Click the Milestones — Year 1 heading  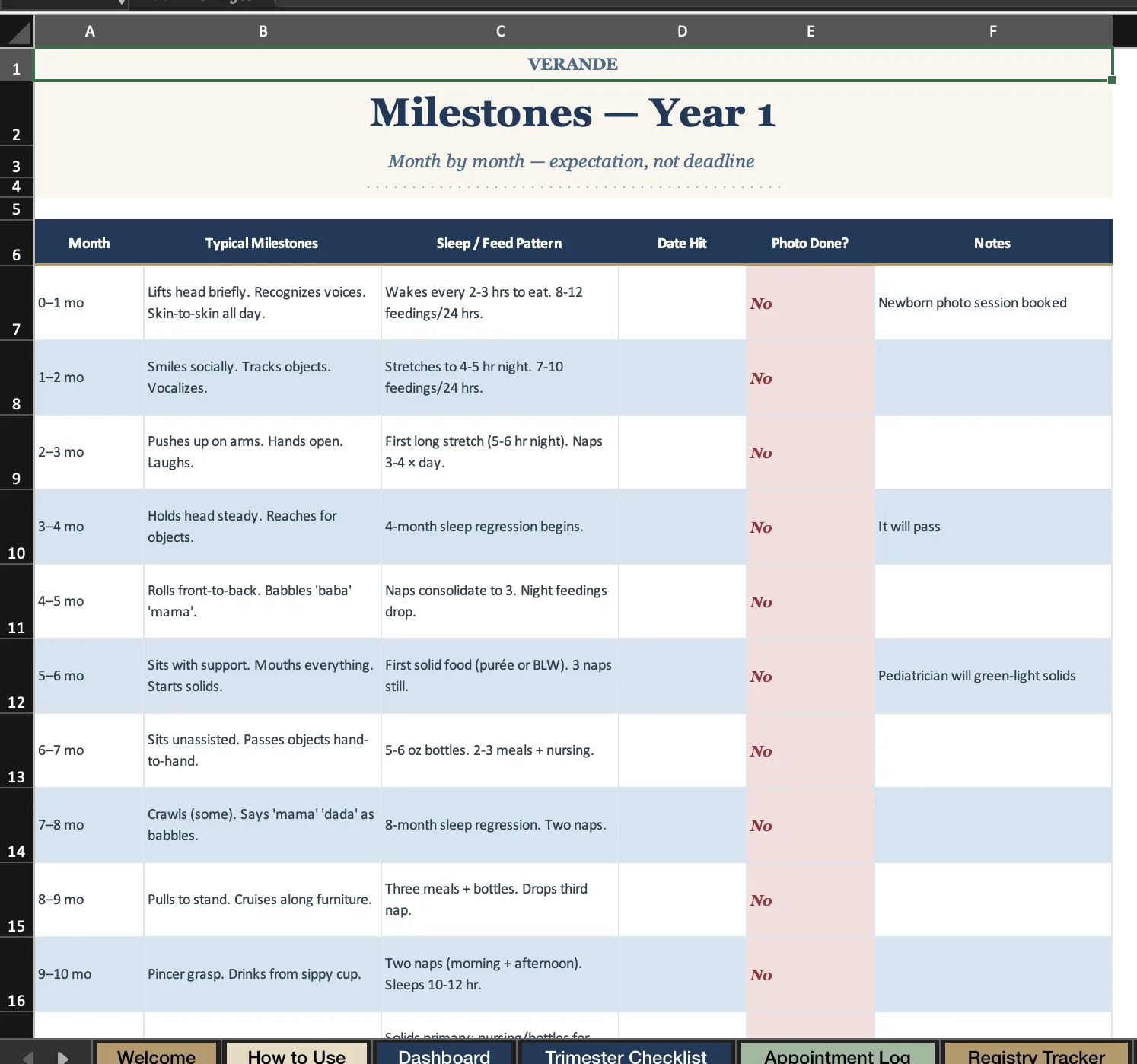click(572, 113)
